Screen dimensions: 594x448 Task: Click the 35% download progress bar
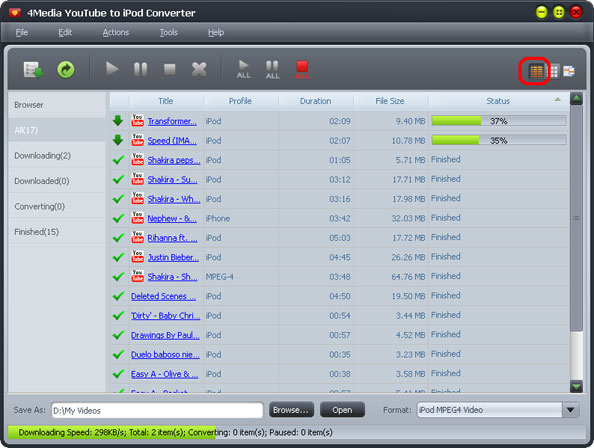click(499, 140)
